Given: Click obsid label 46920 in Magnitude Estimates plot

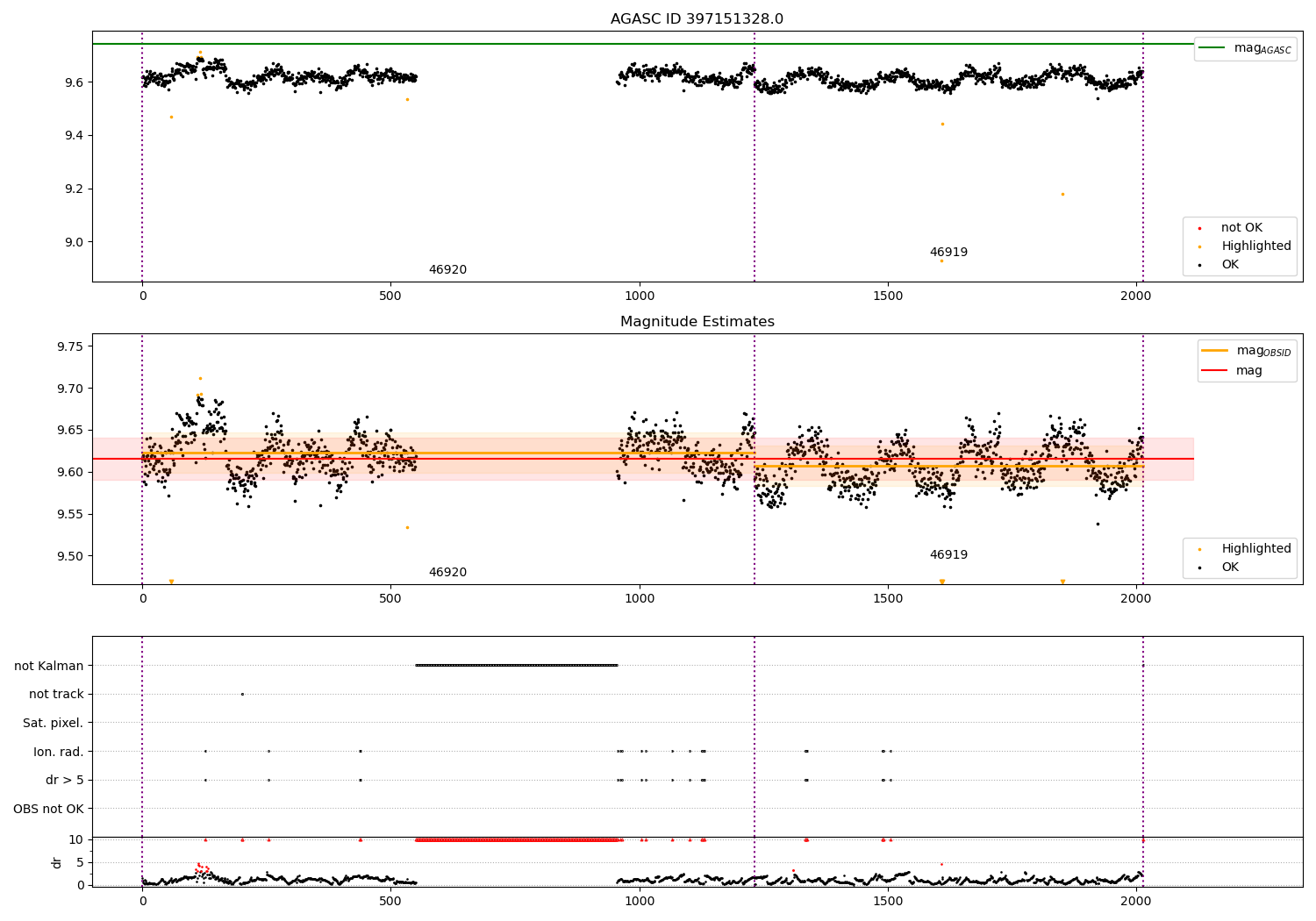Looking at the screenshot, I should click(x=447, y=573).
